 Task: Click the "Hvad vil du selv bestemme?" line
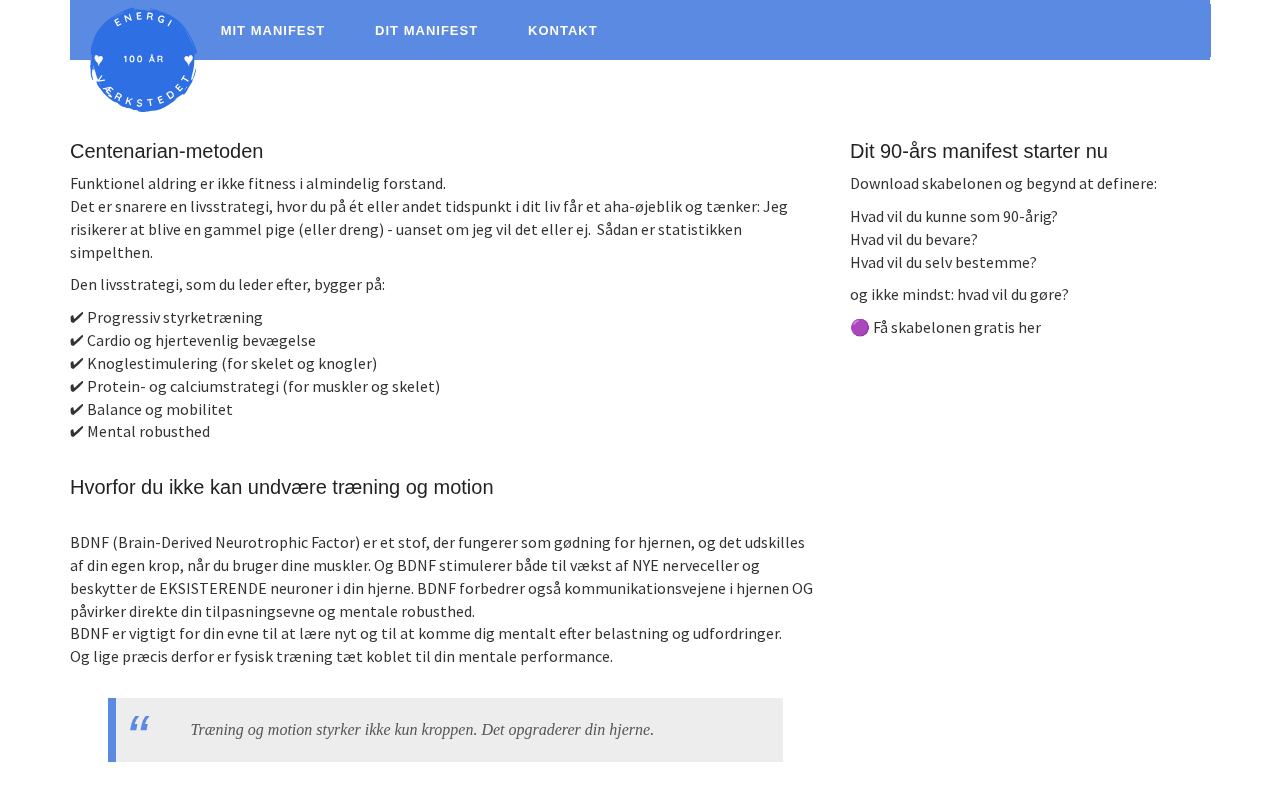point(942,263)
